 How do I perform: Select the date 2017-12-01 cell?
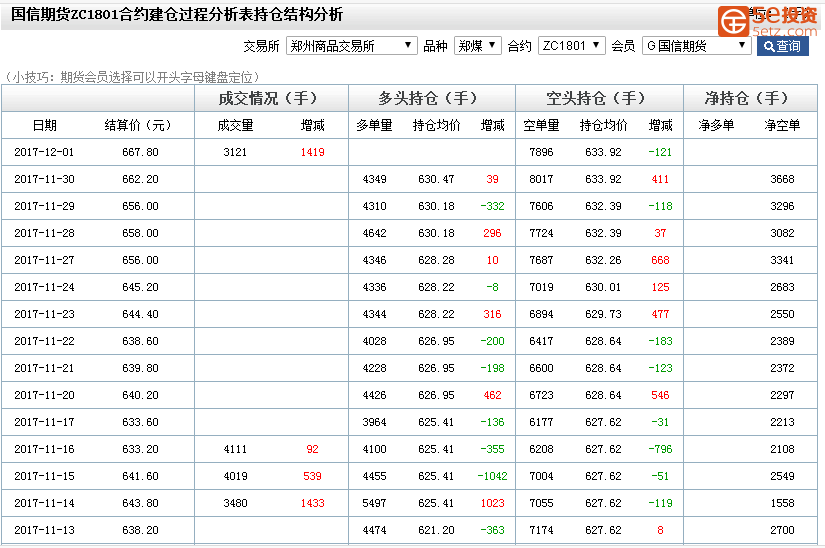point(44,153)
